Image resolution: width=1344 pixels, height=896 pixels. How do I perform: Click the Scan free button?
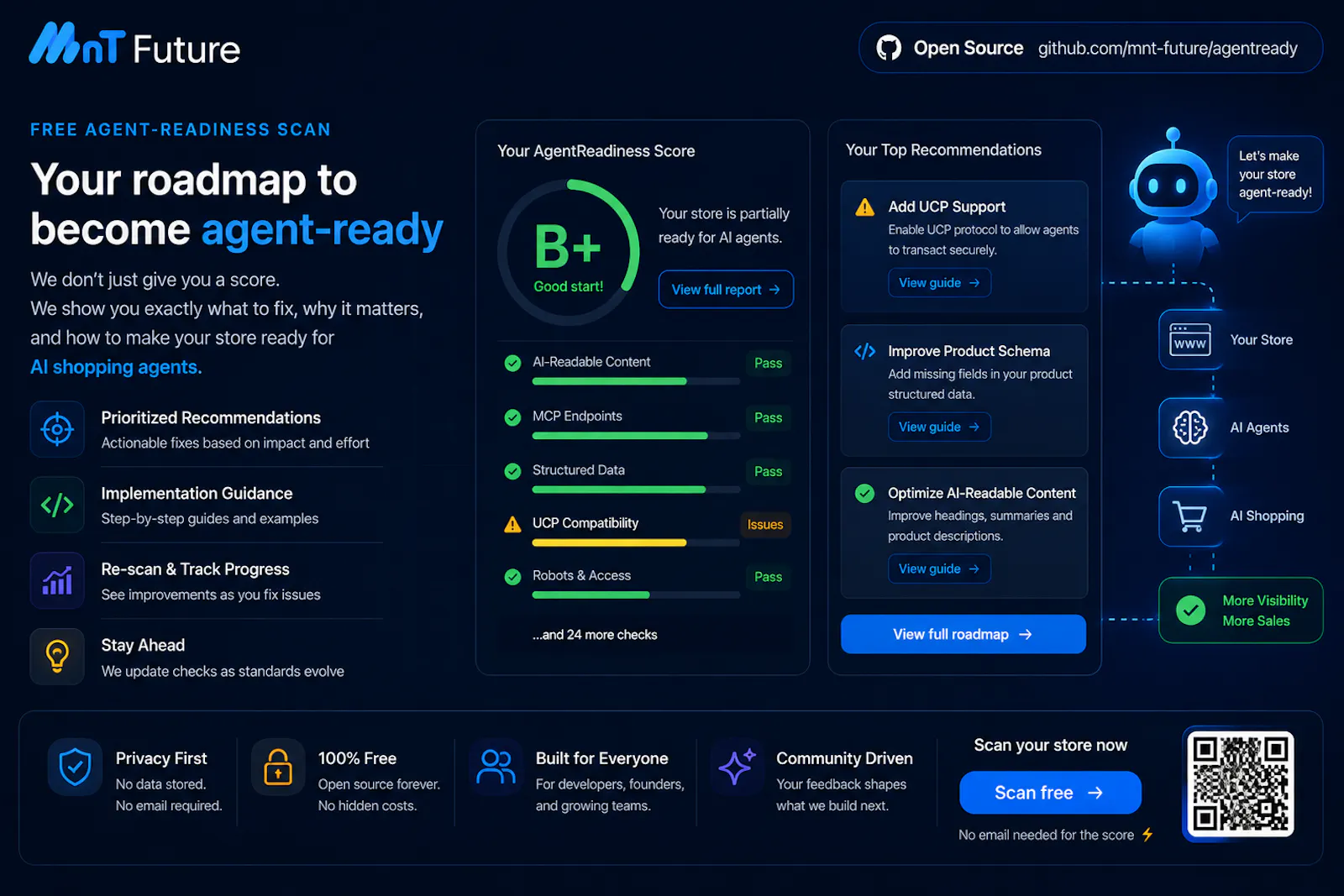coord(1050,793)
